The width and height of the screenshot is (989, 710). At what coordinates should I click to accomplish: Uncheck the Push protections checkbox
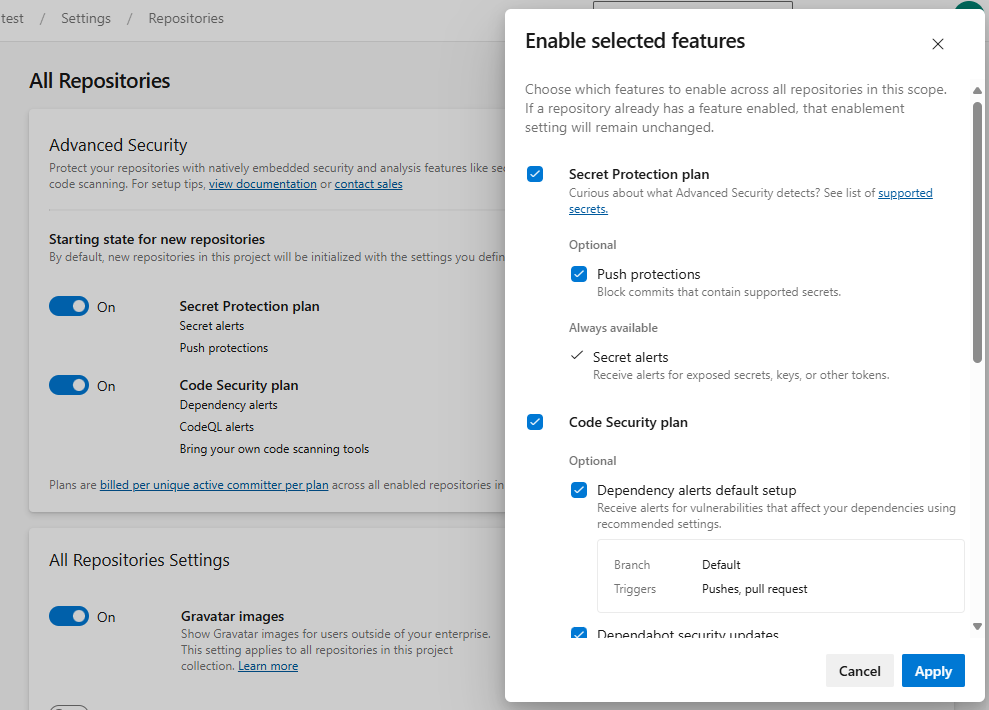[579, 274]
